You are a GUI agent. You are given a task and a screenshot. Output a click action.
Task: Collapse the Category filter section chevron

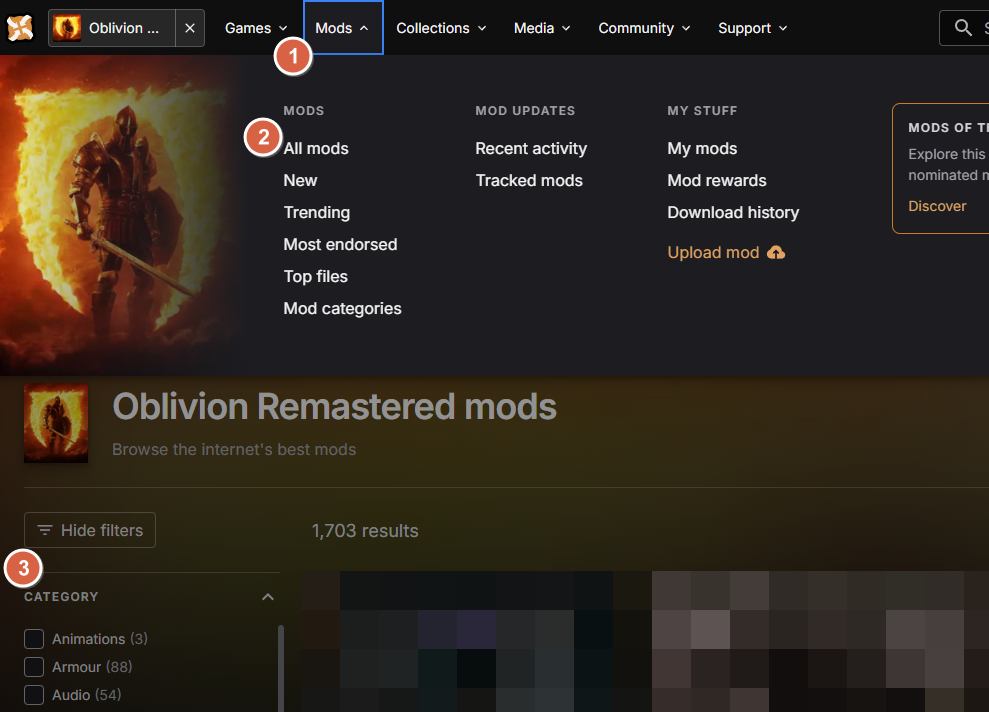(268, 597)
